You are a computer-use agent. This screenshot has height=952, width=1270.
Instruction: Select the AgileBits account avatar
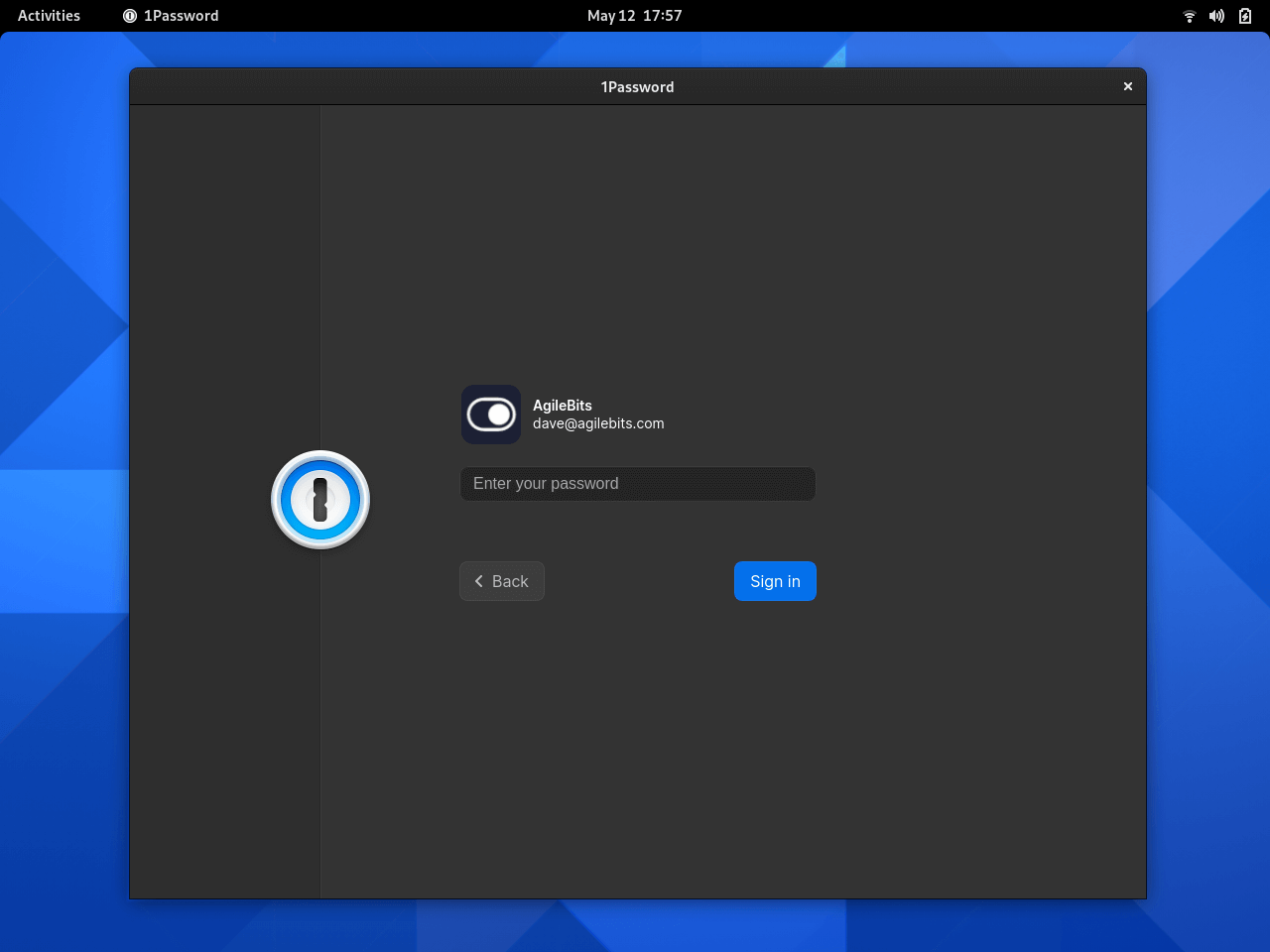490,415
